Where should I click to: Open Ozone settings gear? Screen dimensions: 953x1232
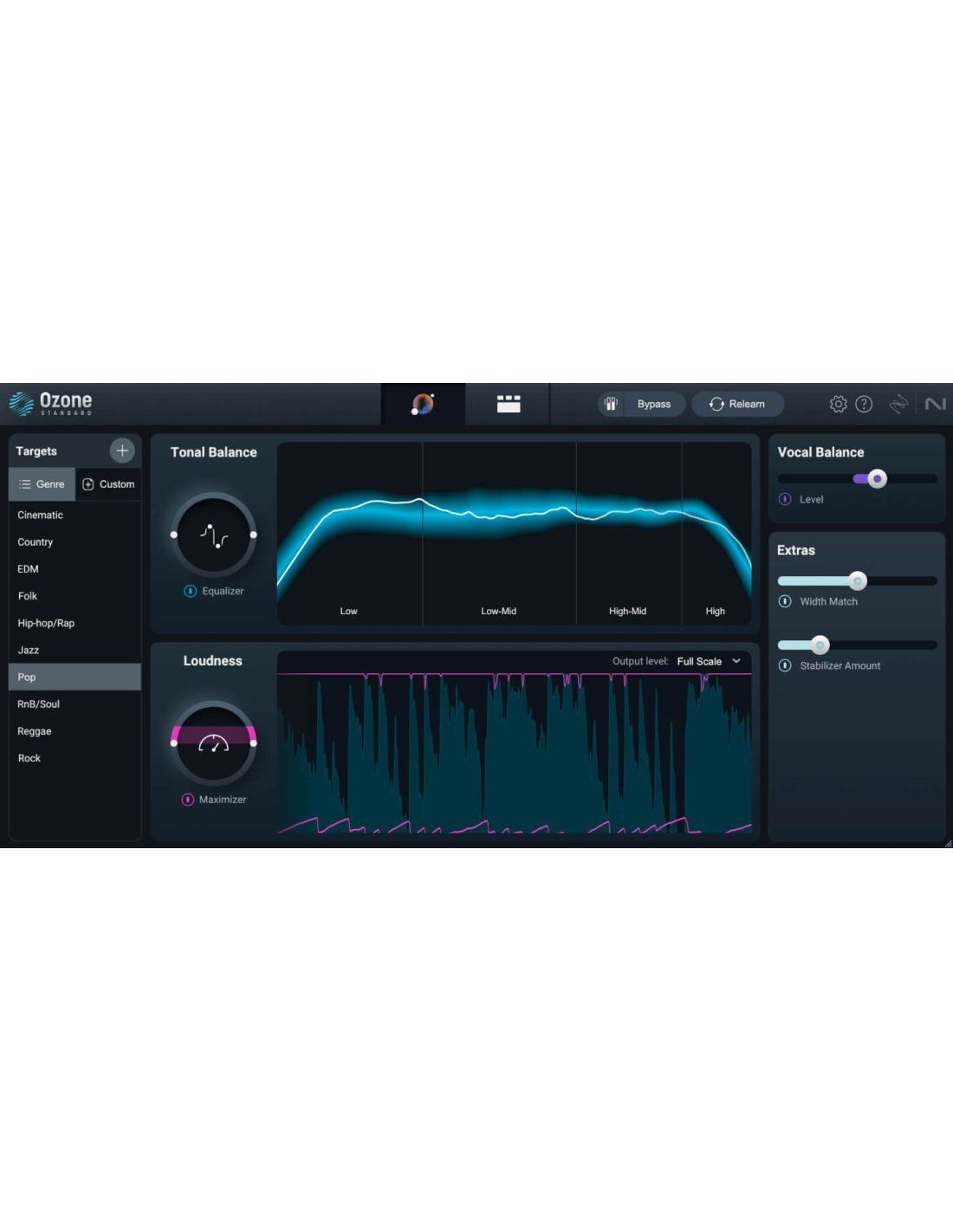[x=838, y=404]
